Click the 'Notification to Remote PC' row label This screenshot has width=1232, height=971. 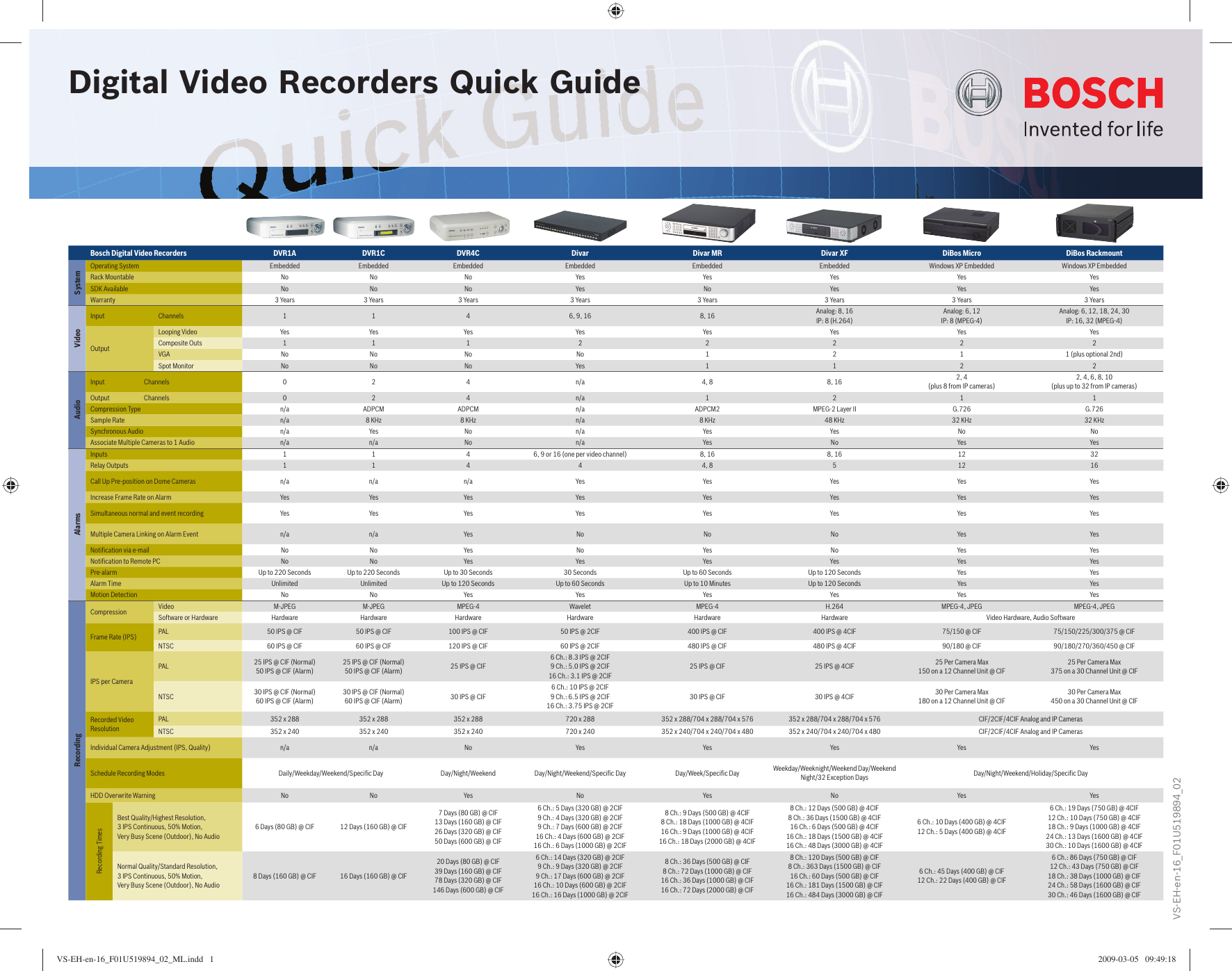tap(125, 562)
